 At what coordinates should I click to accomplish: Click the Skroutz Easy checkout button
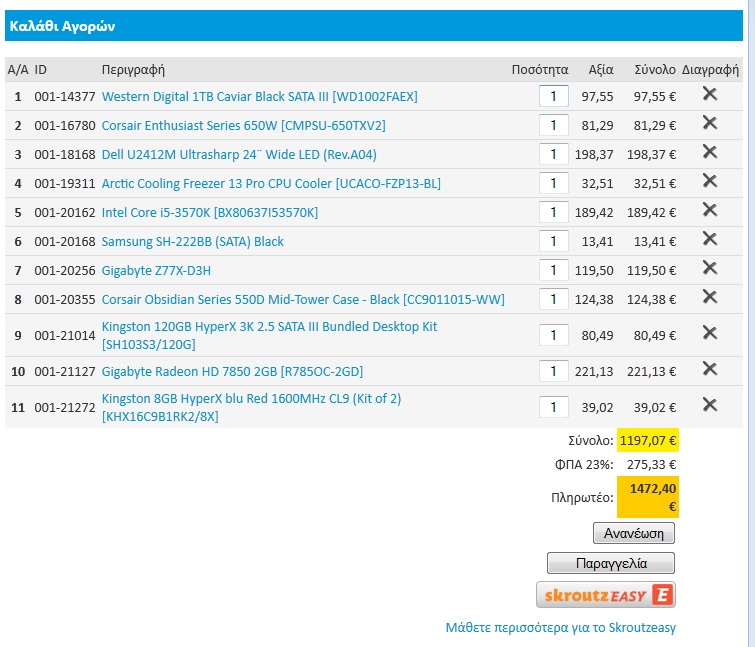tap(606, 595)
